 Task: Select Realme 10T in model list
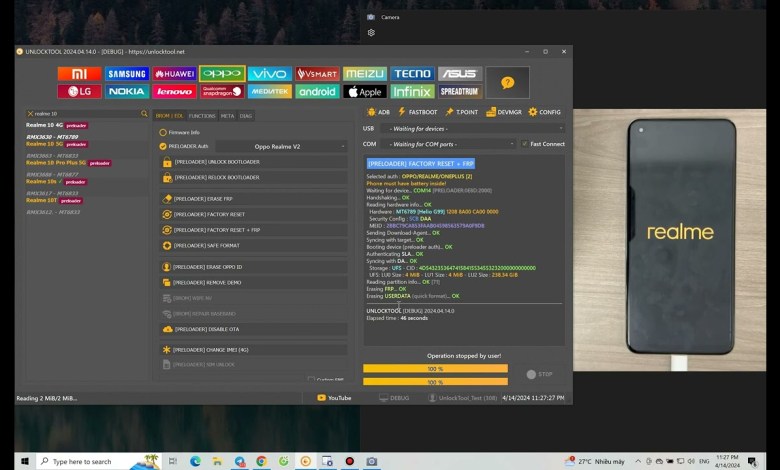(42, 200)
